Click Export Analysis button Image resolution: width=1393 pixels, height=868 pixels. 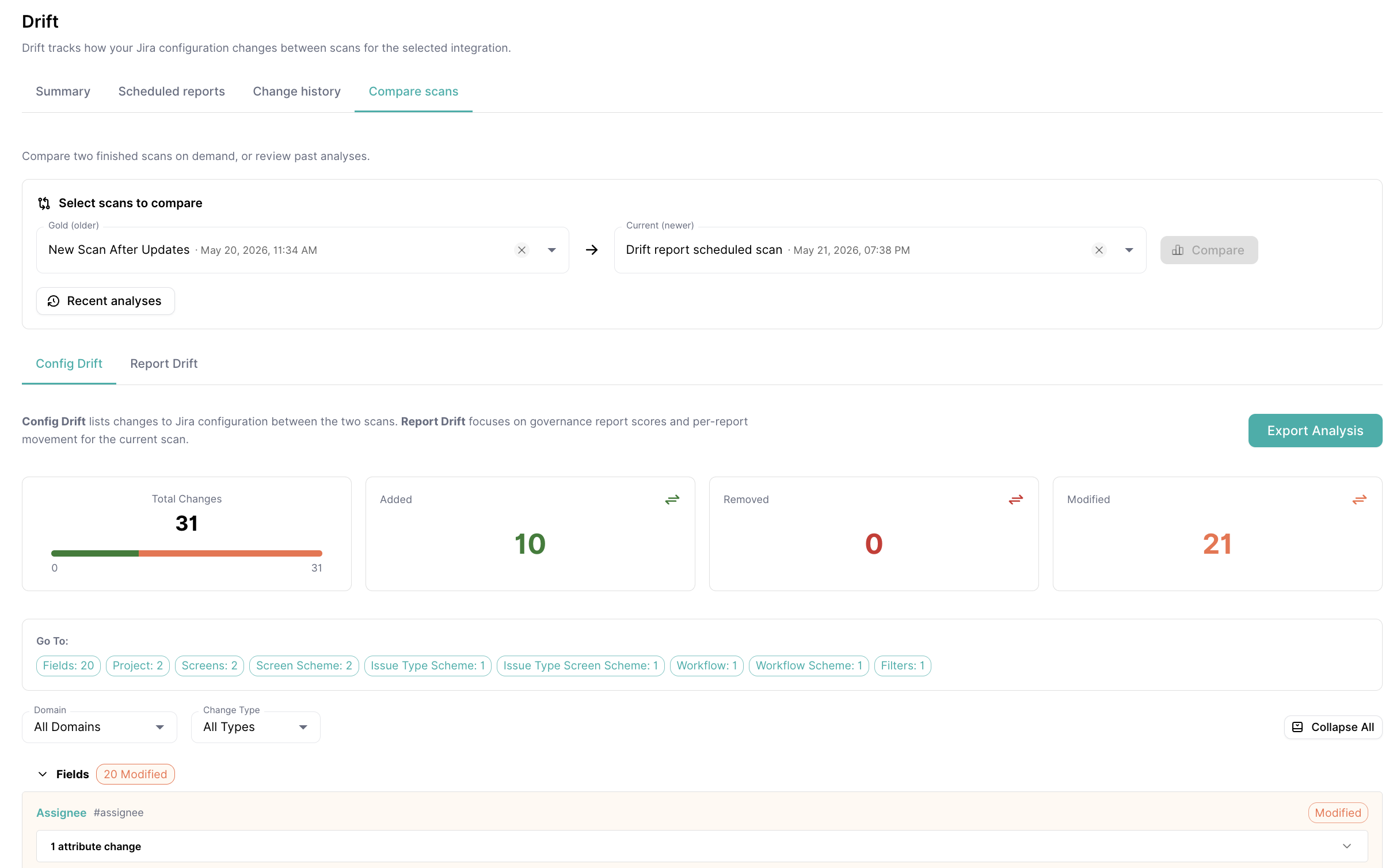point(1315,431)
